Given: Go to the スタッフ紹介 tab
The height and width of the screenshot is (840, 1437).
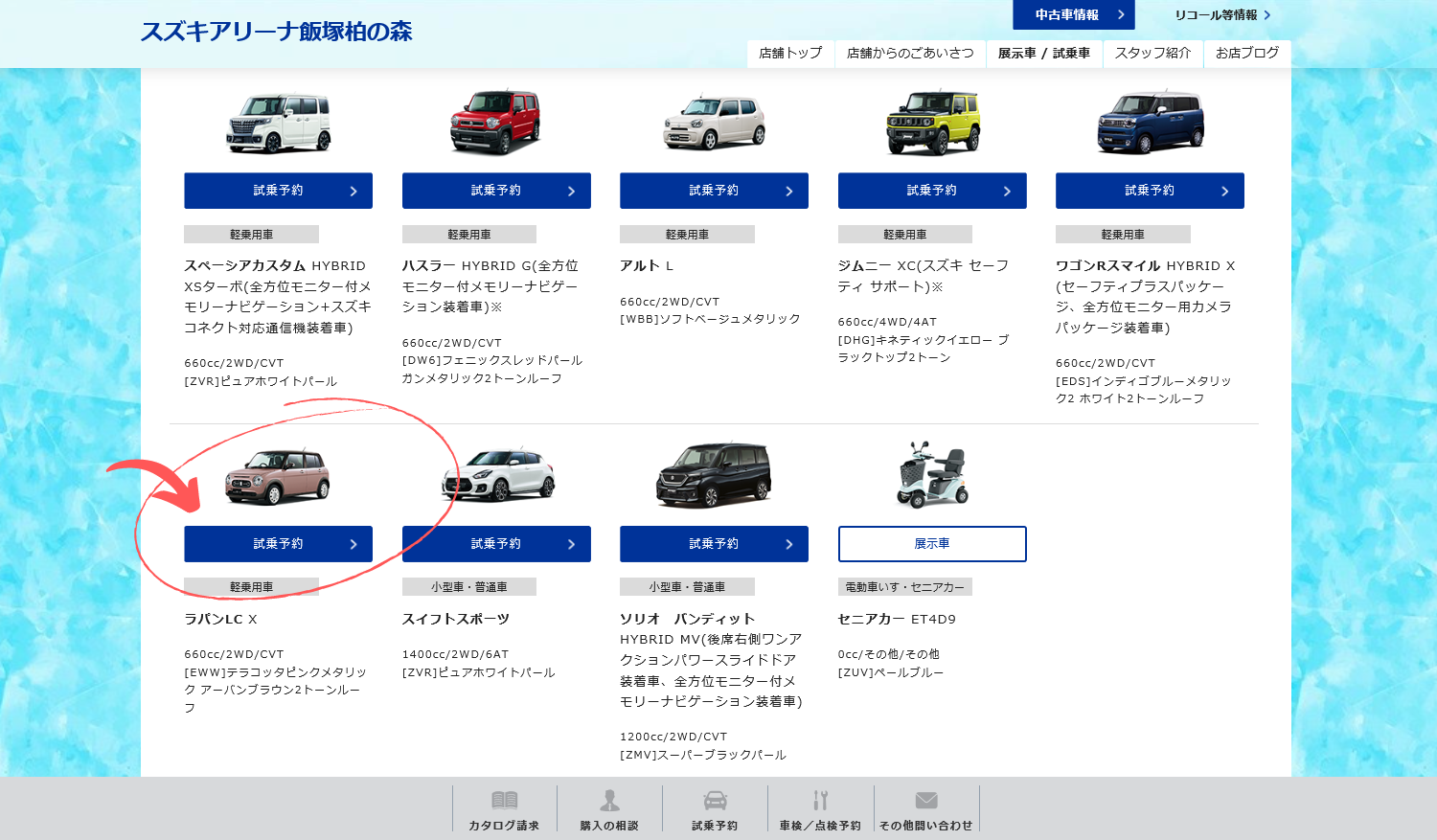Looking at the screenshot, I should pos(1152,54).
